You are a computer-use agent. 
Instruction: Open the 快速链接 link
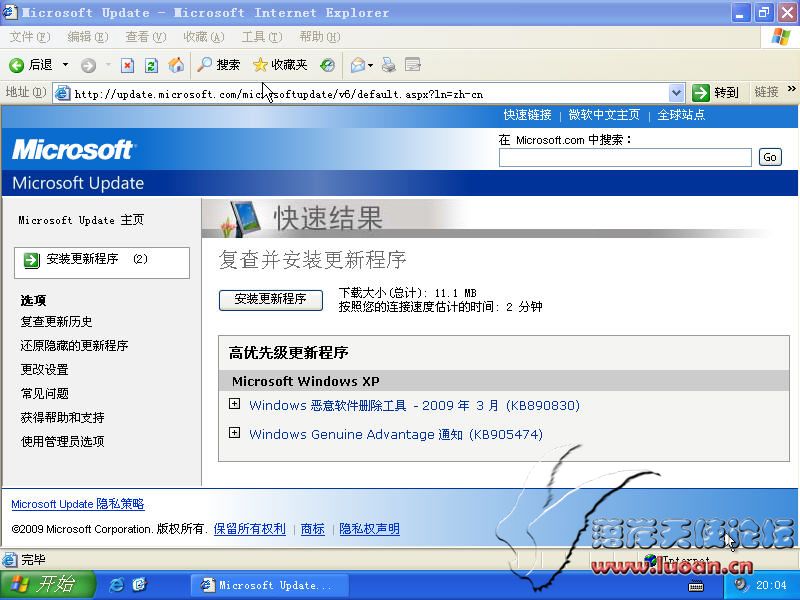point(527,115)
